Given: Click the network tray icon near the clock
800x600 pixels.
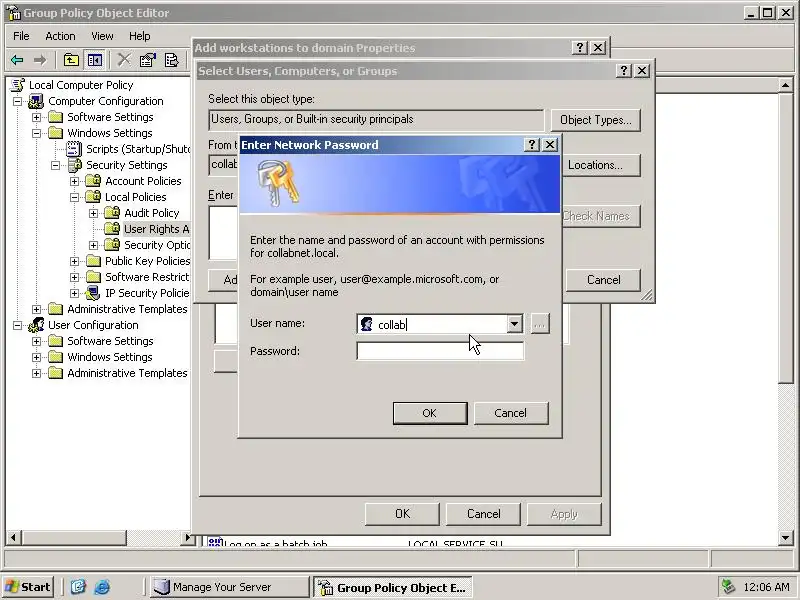Looking at the screenshot, I should click(728, 587).
